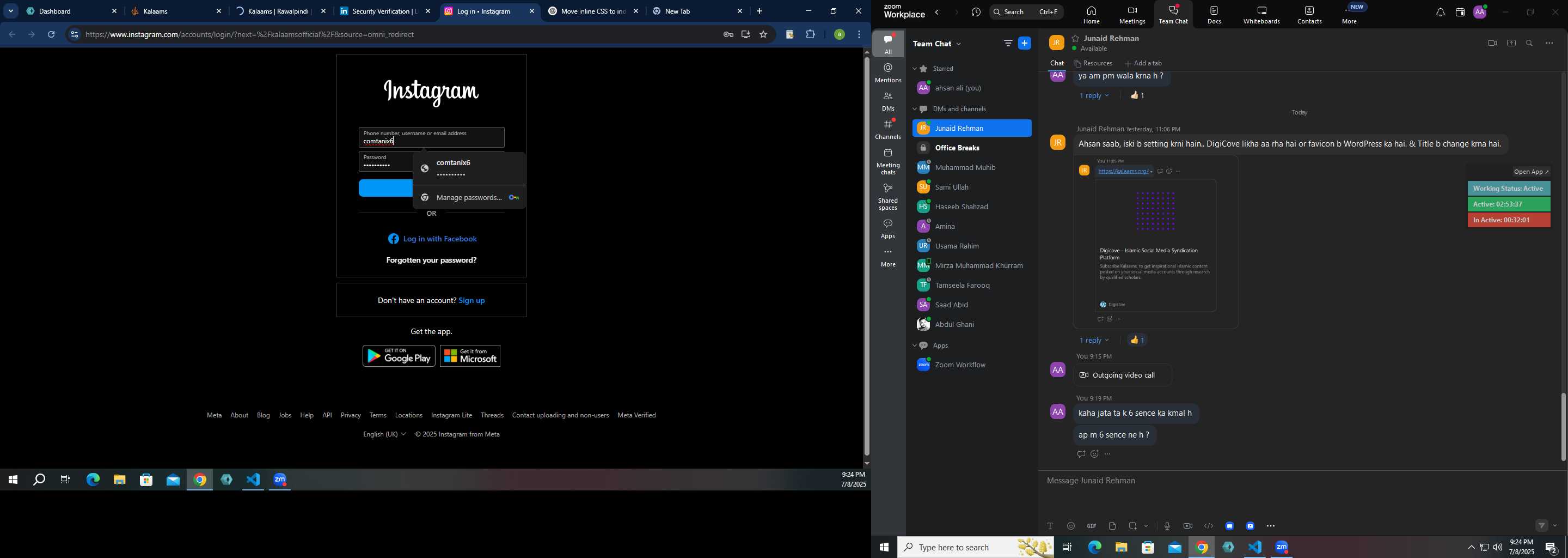
Task: Click the Get it on Google Play badge
Action: point(399,356)
